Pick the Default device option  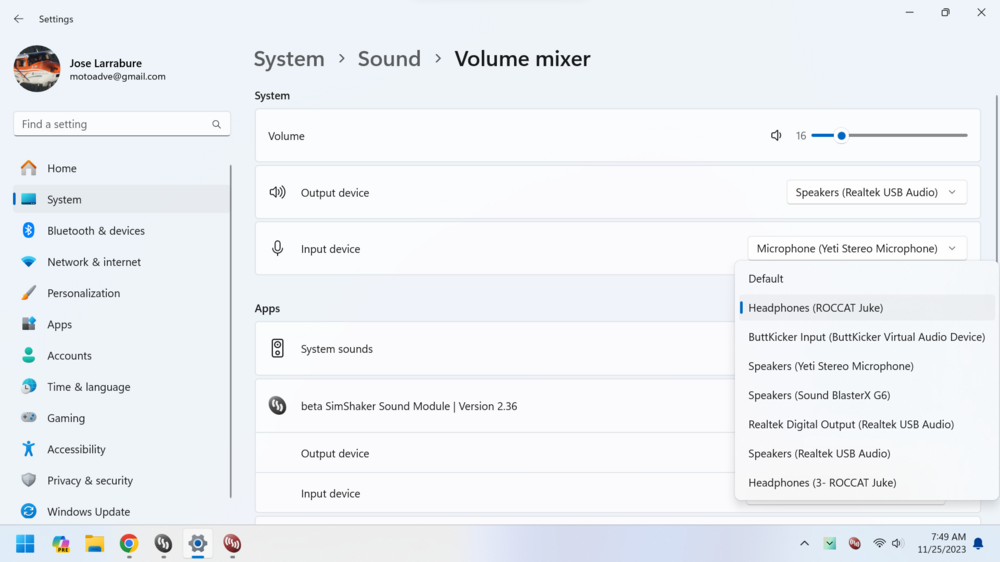pos(766,279)
